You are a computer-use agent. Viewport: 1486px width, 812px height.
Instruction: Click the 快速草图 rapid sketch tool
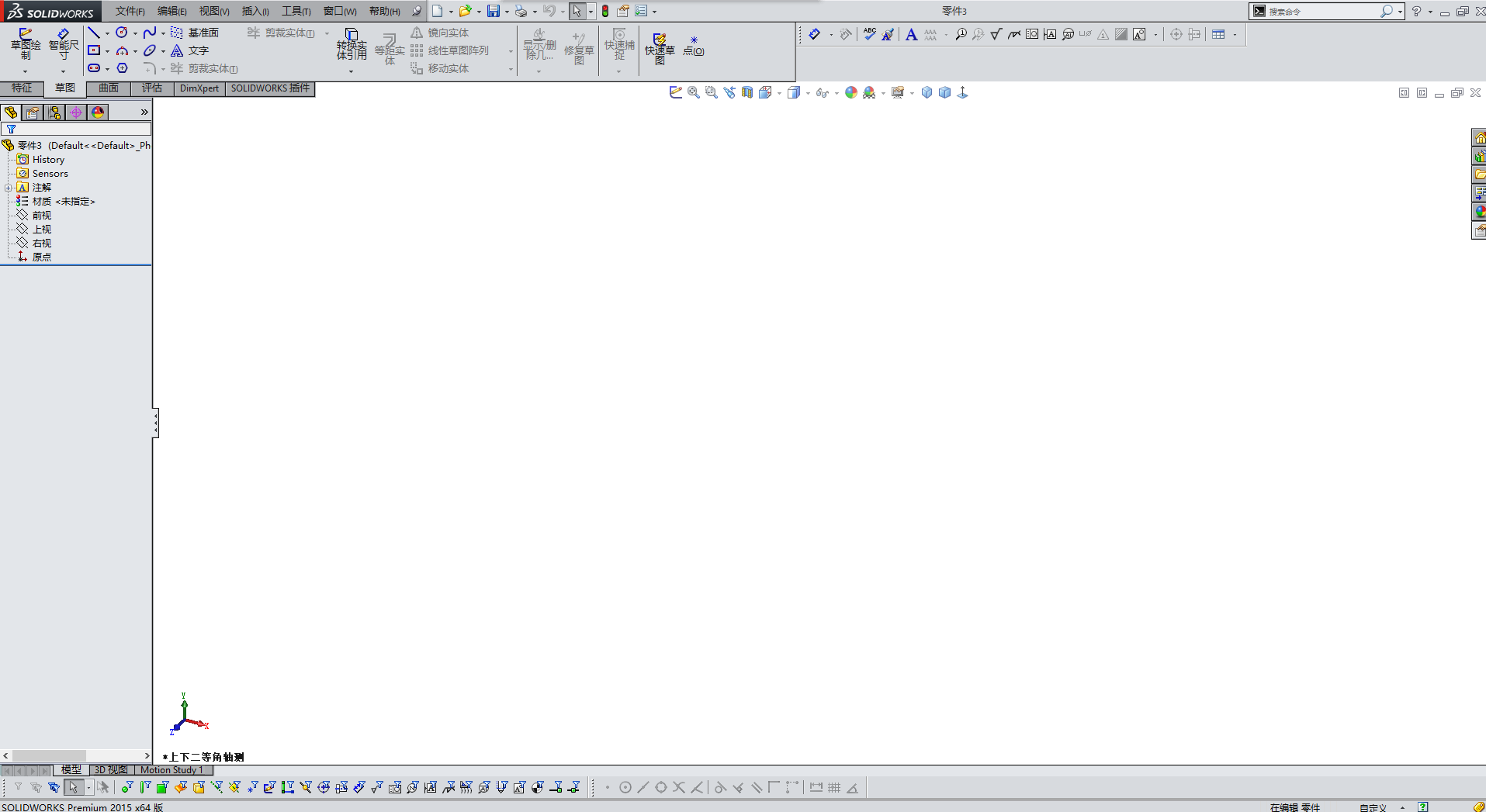[x=660, y=48]
